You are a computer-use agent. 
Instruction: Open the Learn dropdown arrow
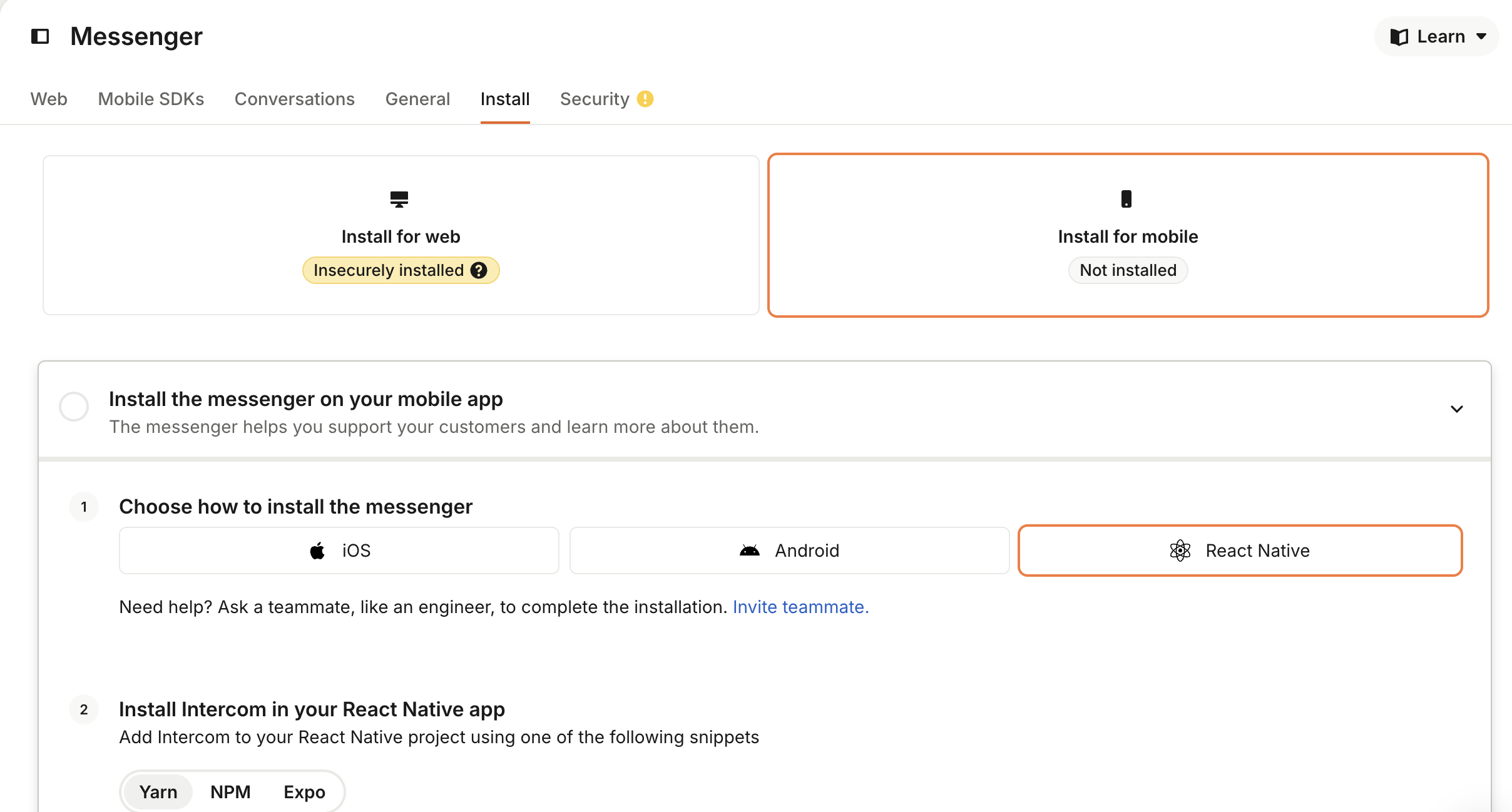coord(1481,37)
